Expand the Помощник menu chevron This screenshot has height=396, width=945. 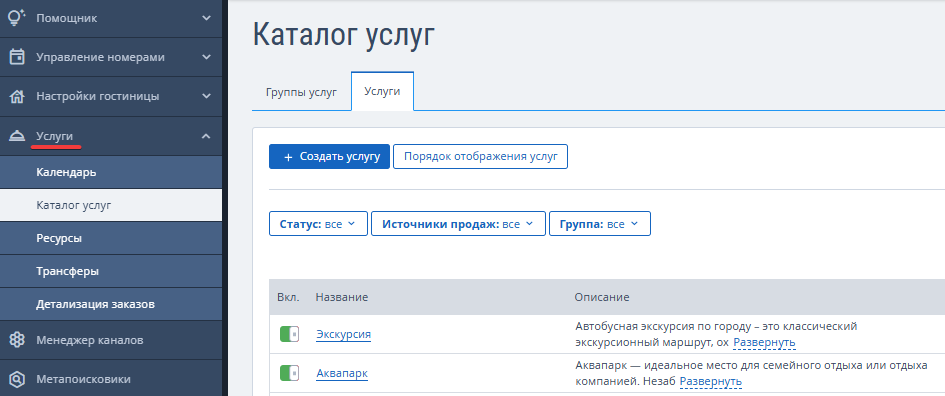pos(206,18)
